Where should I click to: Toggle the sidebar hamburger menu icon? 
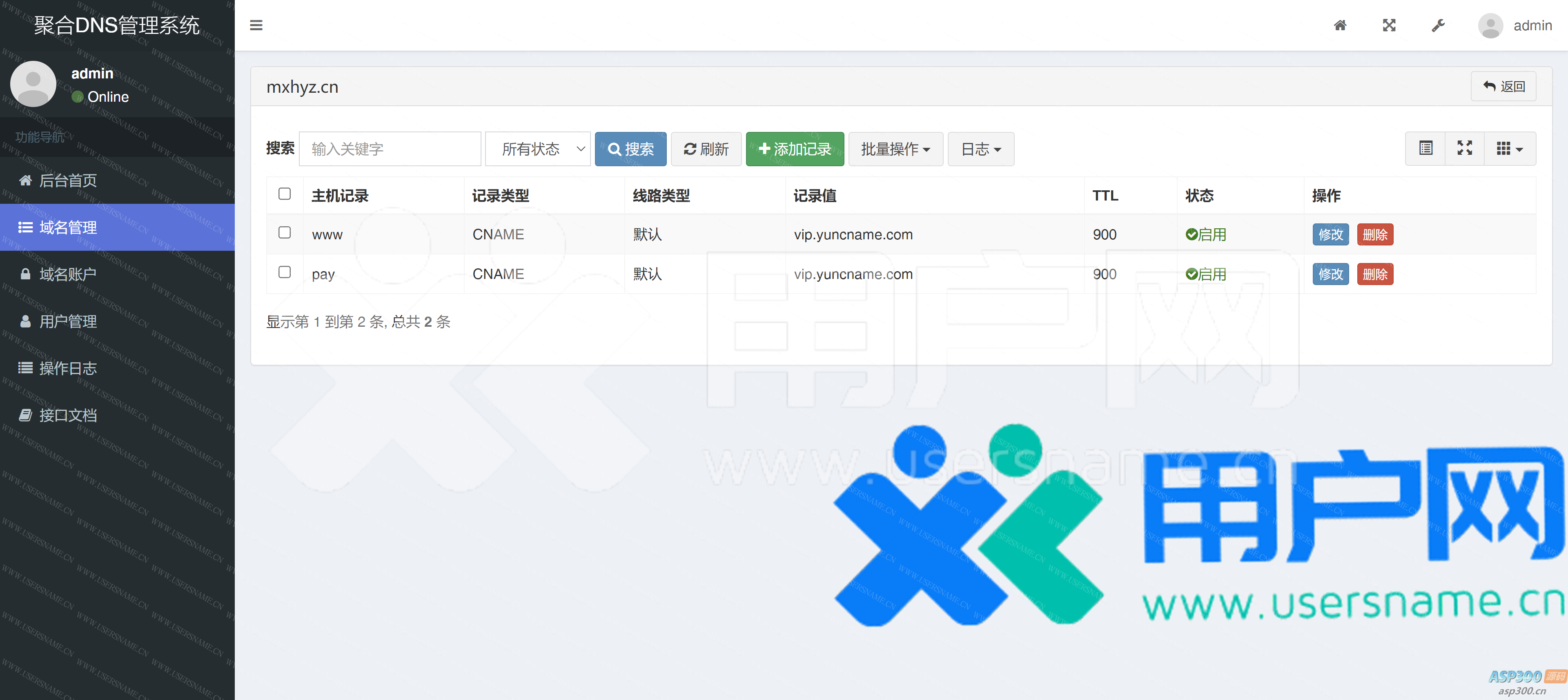[x=256, y=25]
